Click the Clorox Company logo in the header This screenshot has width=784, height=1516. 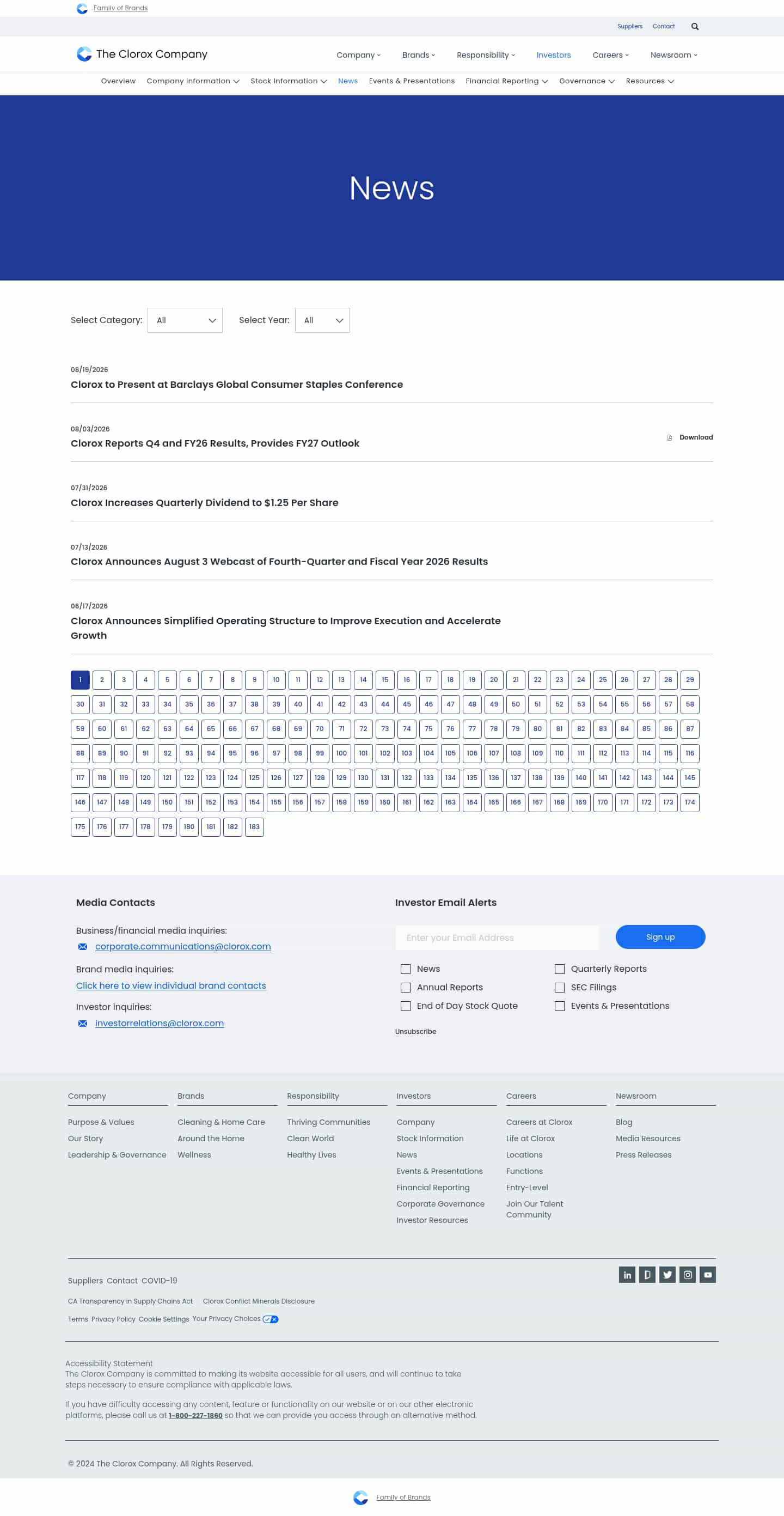(142, 54)
